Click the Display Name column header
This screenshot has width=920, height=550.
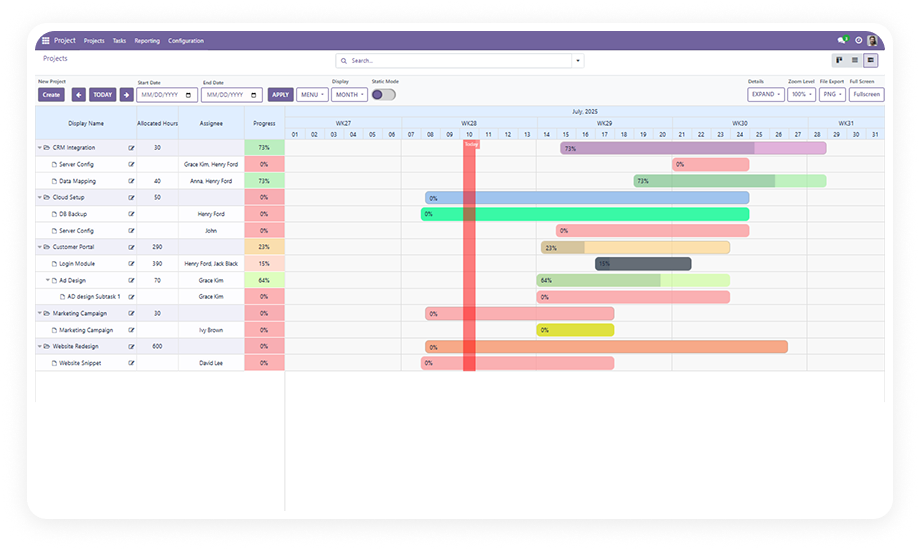pyautogui.click(x=86, y=123)
